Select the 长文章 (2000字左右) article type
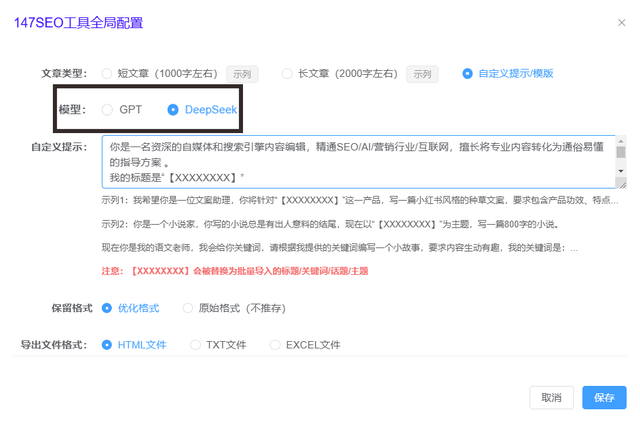This screenshot has width=640, height=422. pos(287,73)
